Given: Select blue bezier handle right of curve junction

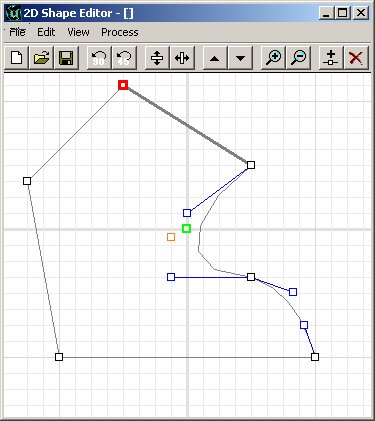Looking at the screenshot, I should click(293, 292).
